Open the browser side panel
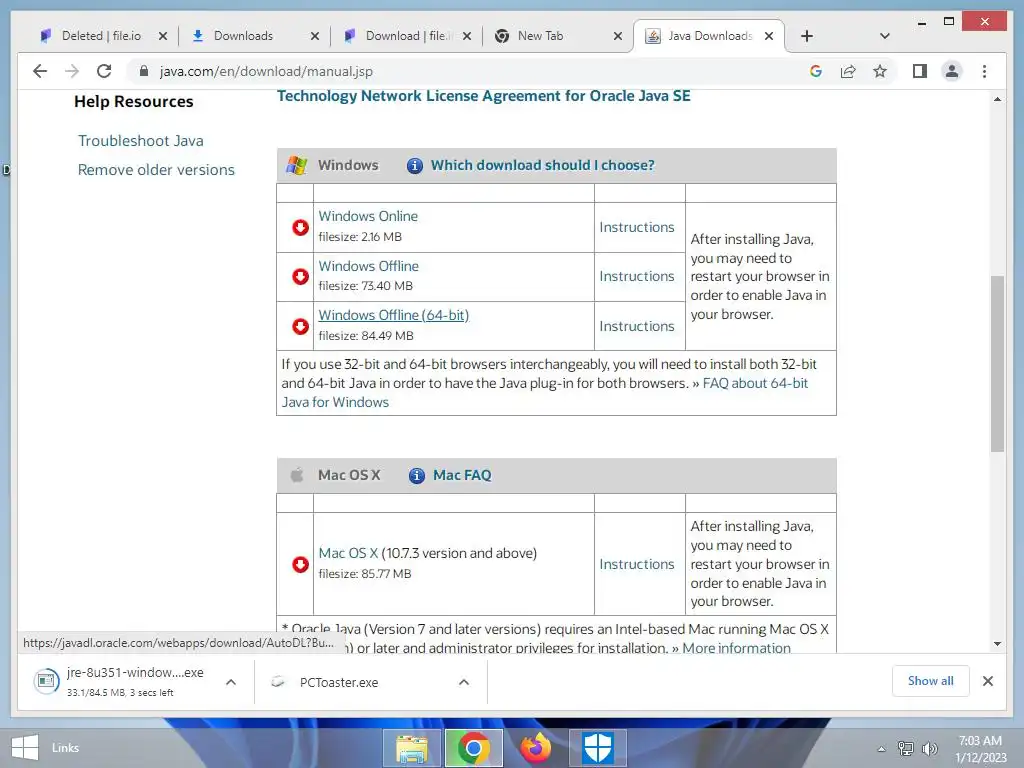Viewport: 1024px width, 768px height. pyautogui.click(x=920, y=71)
